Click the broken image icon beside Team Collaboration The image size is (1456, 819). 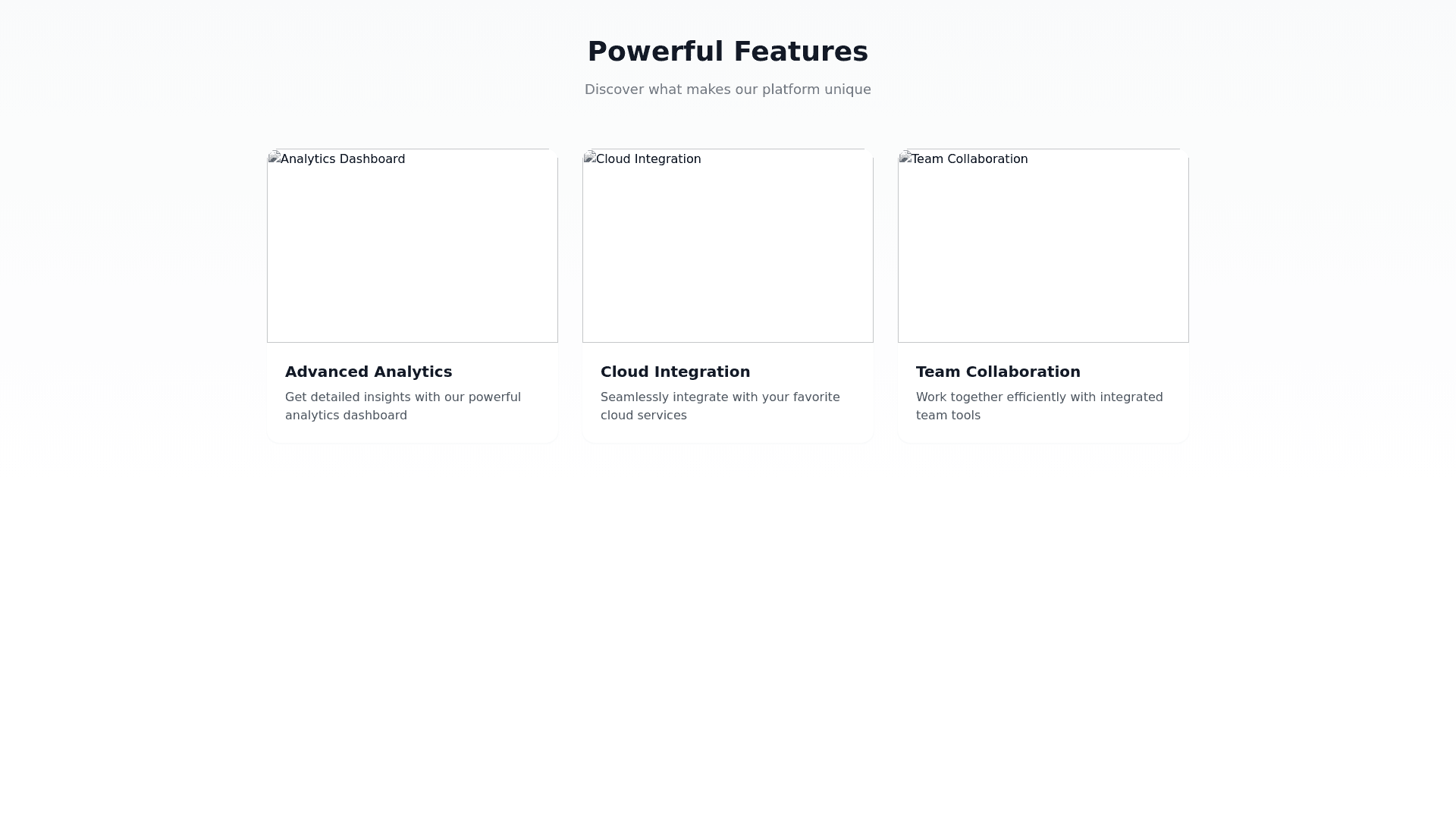coord(905,158)
